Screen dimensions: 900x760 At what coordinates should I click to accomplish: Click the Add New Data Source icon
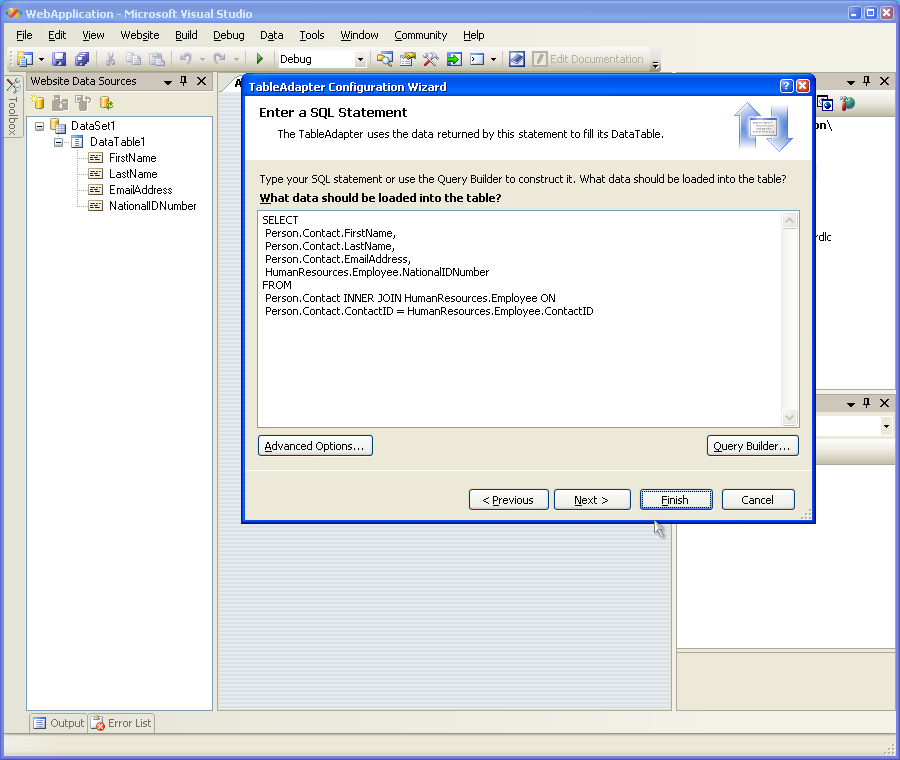point(38,103)
